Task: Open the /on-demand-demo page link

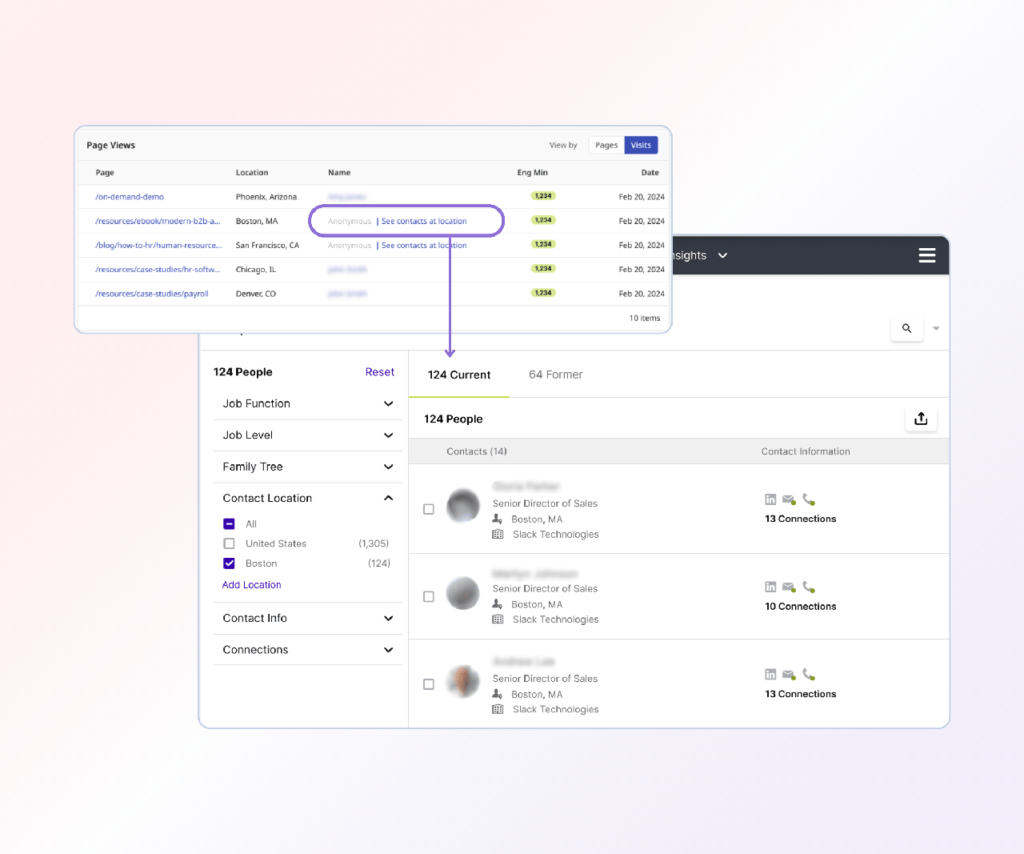Action: (130, 197)
